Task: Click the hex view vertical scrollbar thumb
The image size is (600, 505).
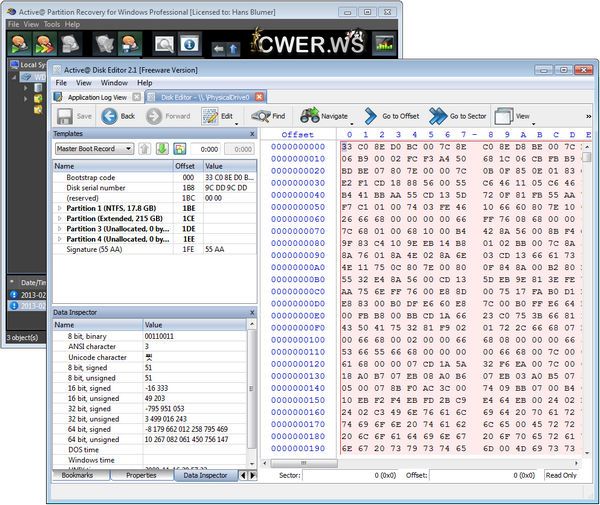Action: (587, 157)
